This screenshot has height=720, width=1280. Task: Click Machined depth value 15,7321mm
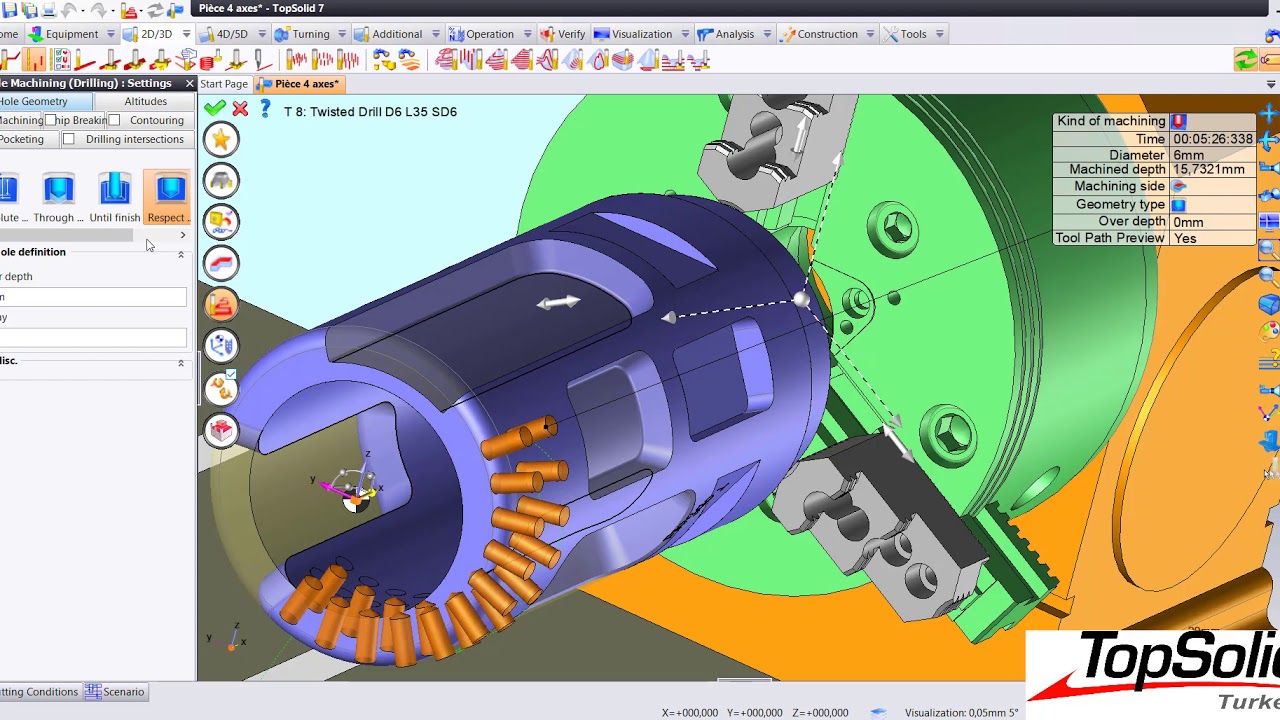pyautogui.click(x=1208, y=170)
